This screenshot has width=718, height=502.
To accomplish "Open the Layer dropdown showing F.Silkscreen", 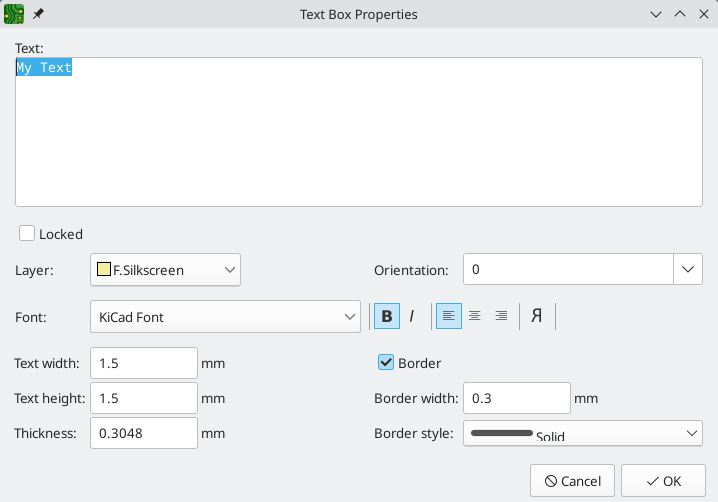I will coord(165,269).
